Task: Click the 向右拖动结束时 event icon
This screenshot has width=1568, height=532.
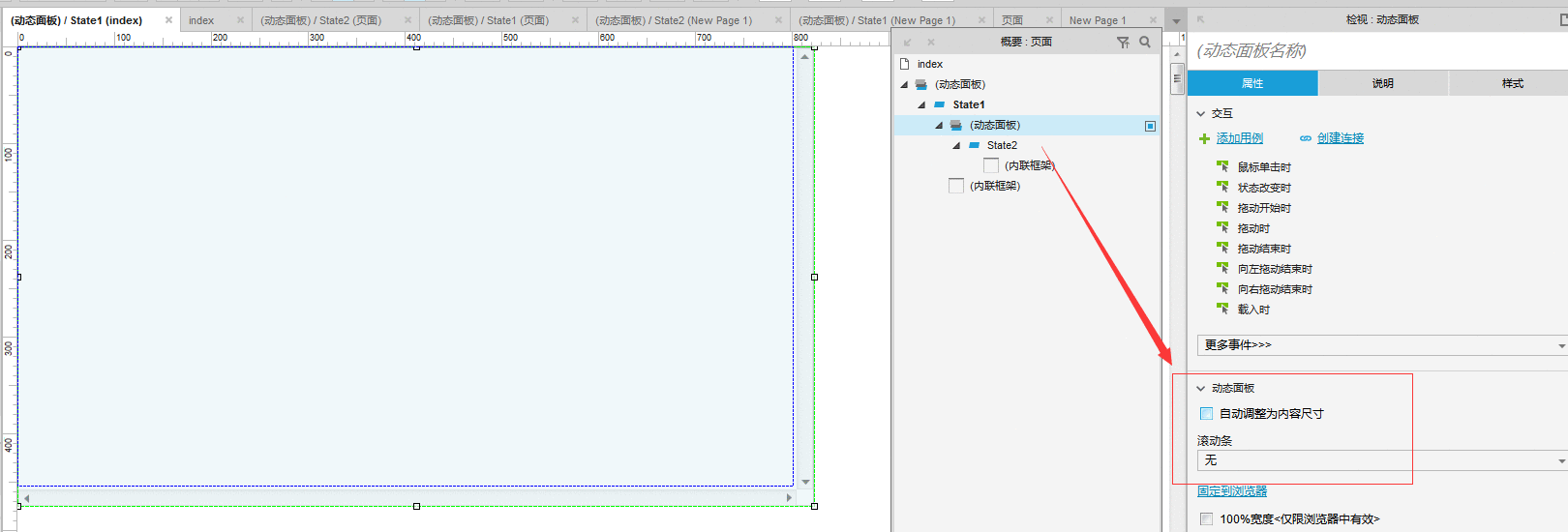Action: pyautogui.click(x=1222, y=288)
